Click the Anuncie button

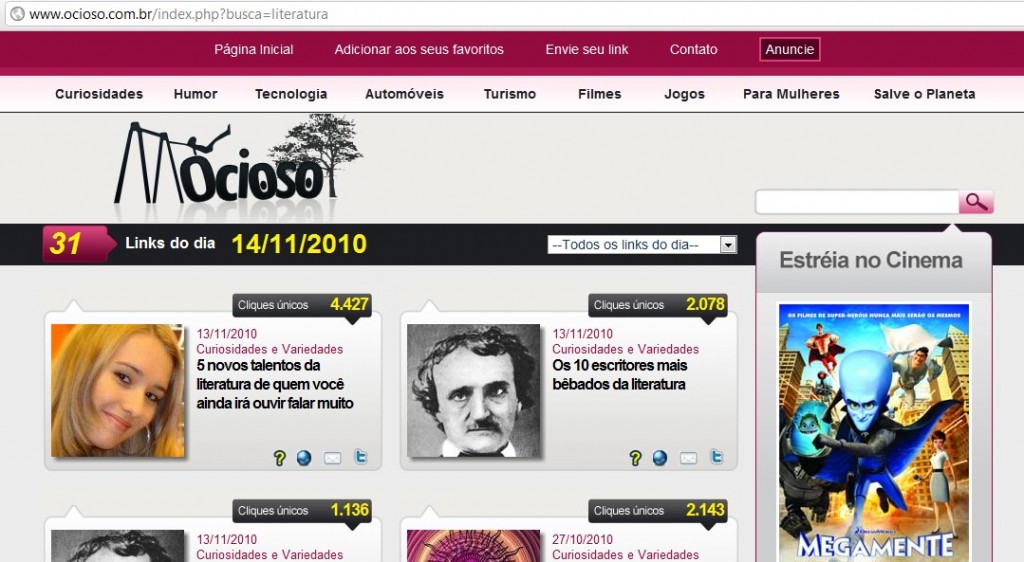pos(790,50)
